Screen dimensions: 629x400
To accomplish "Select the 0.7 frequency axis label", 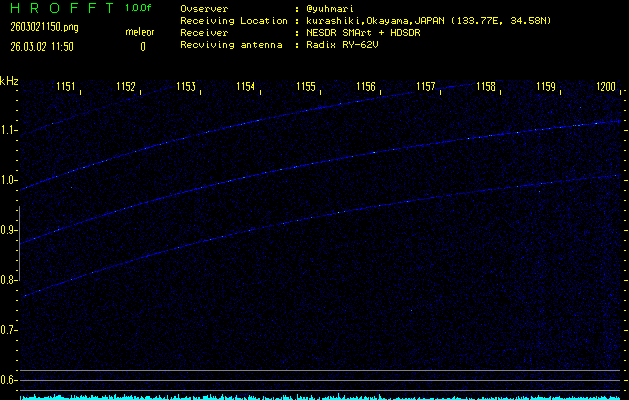I will click(9, 330).
